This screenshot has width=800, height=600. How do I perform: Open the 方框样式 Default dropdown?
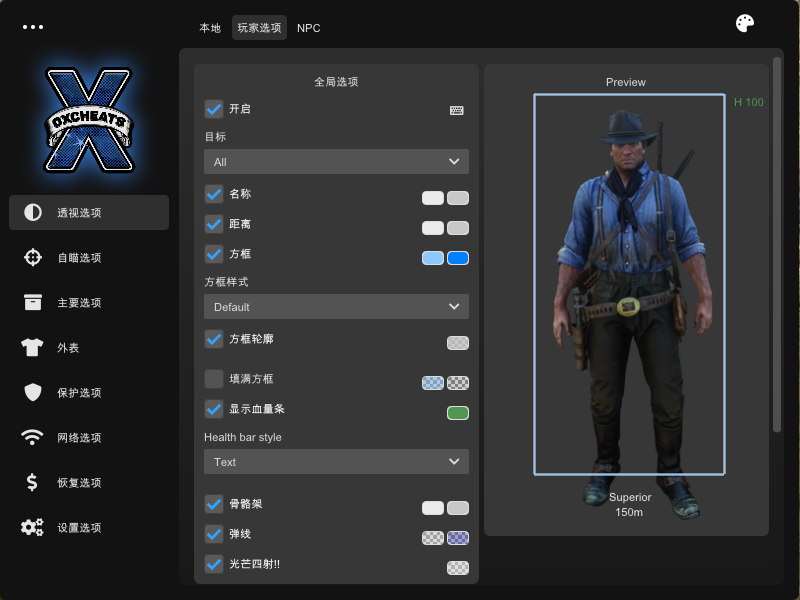[336, 307]
